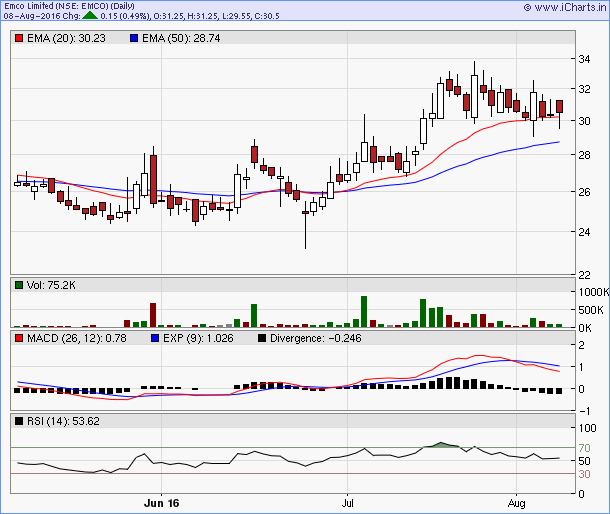Click the 500K volume axis label
610x514 pixels.
click(x=591, y=310)
